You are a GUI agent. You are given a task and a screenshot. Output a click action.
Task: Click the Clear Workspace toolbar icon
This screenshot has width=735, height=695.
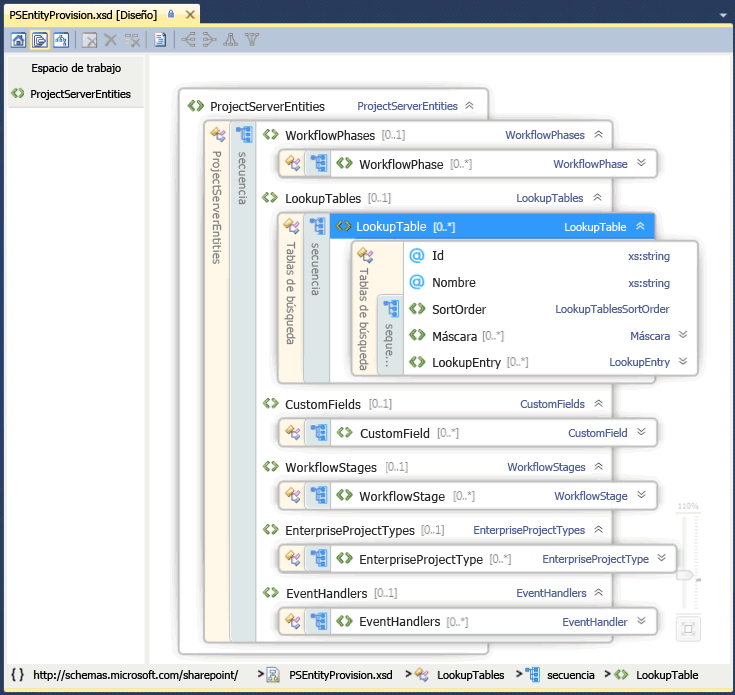[89, 40]
